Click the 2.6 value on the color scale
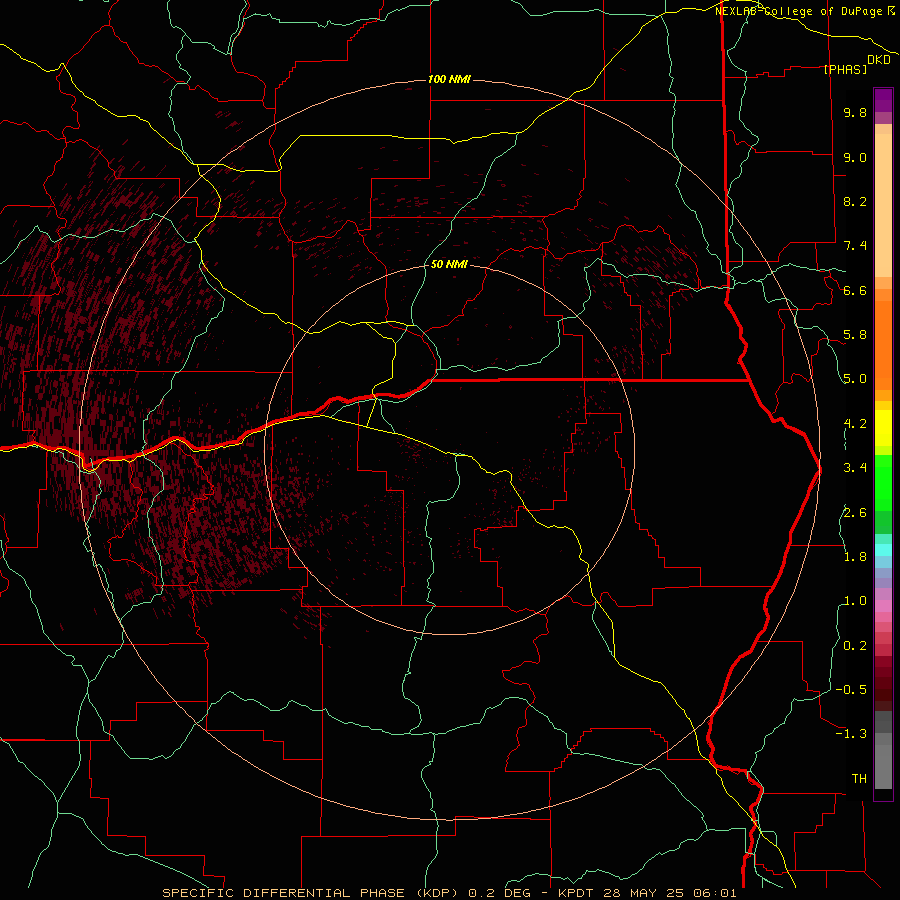Screen dimensions: 900x900 click(x=855, y=513)
